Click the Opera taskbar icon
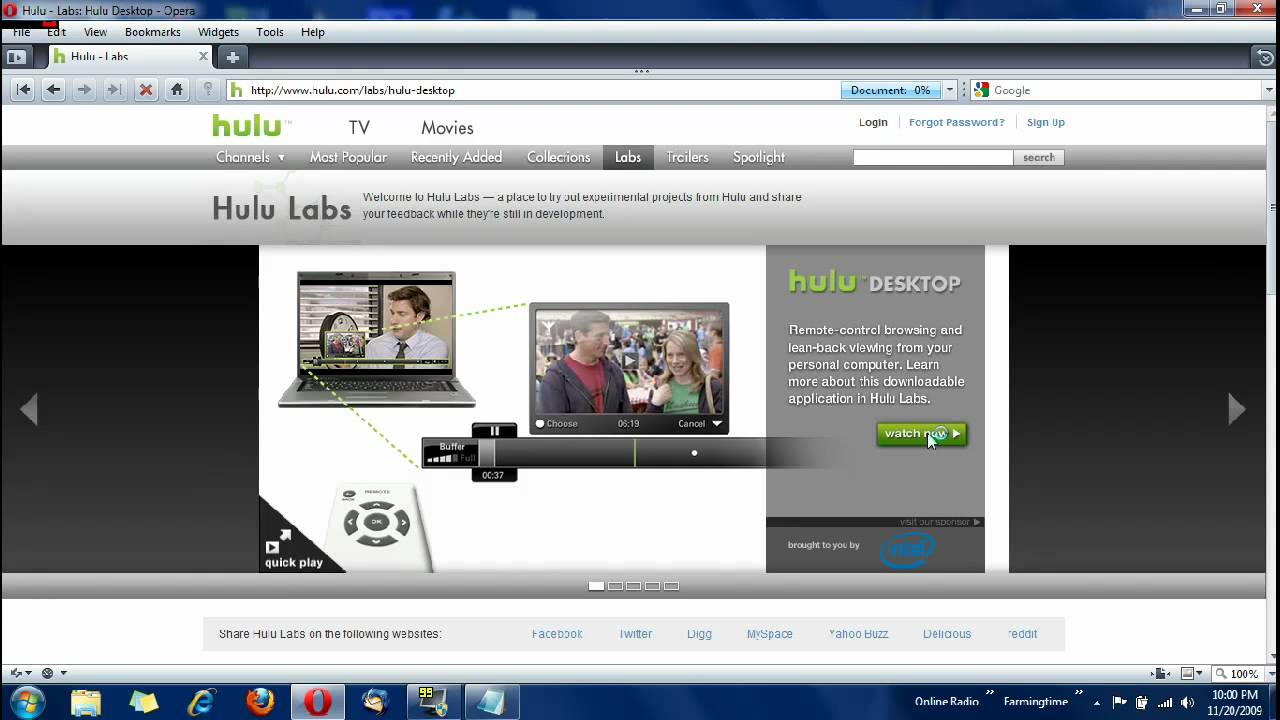This screenshot has height=720, width=1280. [x=318, y=702]
